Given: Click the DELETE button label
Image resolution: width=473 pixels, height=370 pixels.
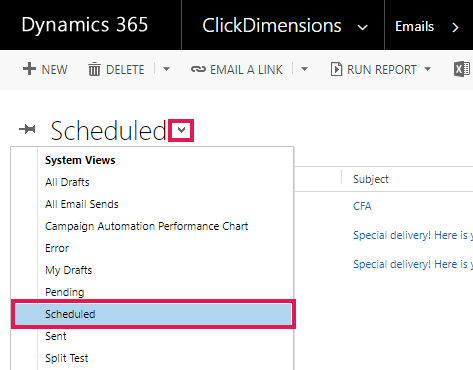Looking at the screenshot, I should pyautogui.click(x=125, y=70).
